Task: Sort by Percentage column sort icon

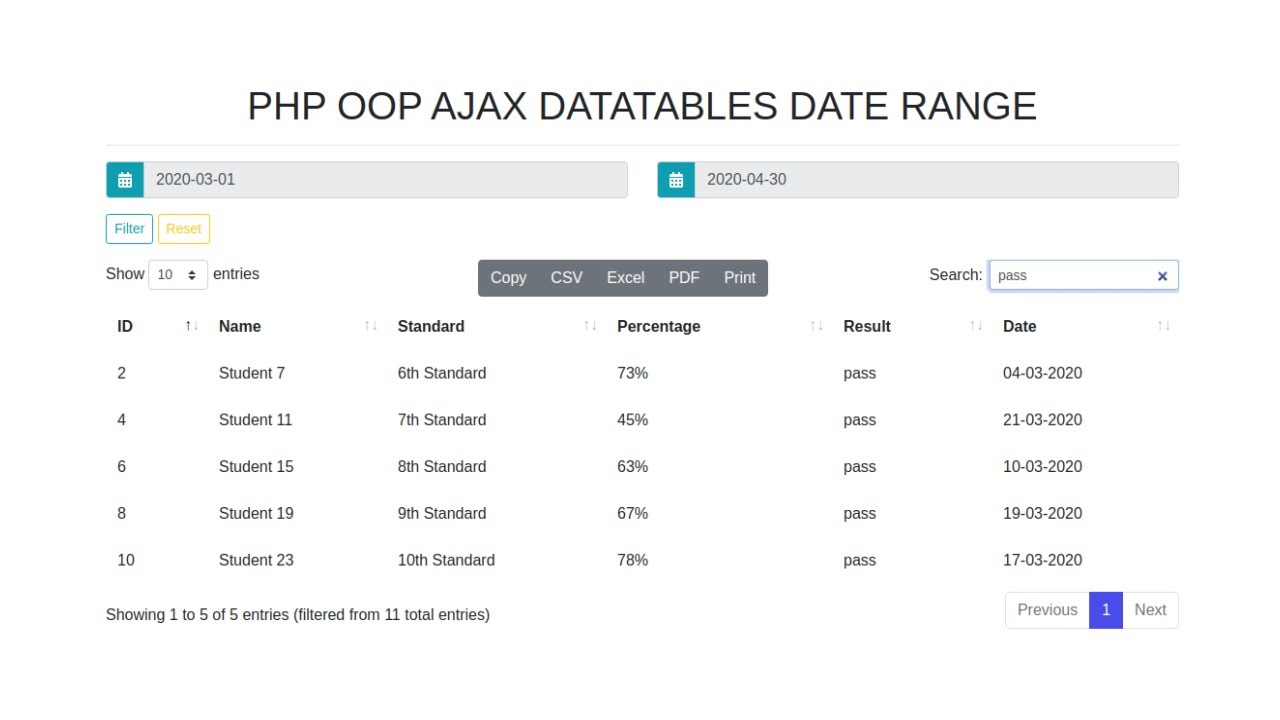Action: (x=816, y=326)
